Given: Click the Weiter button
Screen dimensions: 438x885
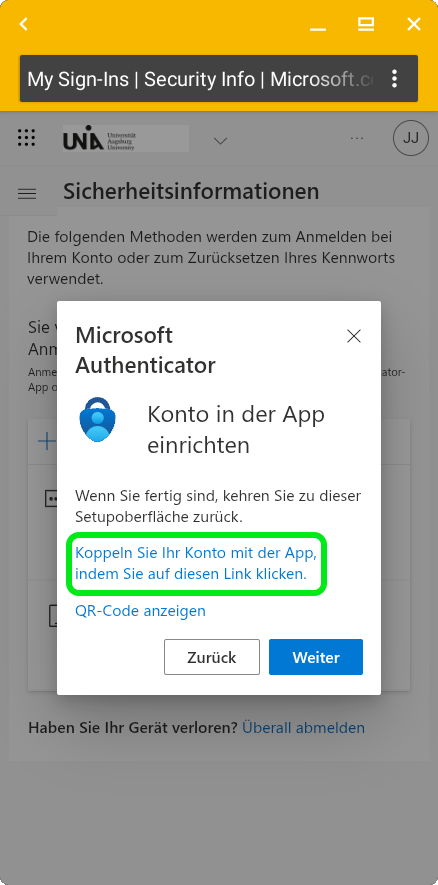Looking at the screenshot, I should 316,657.
